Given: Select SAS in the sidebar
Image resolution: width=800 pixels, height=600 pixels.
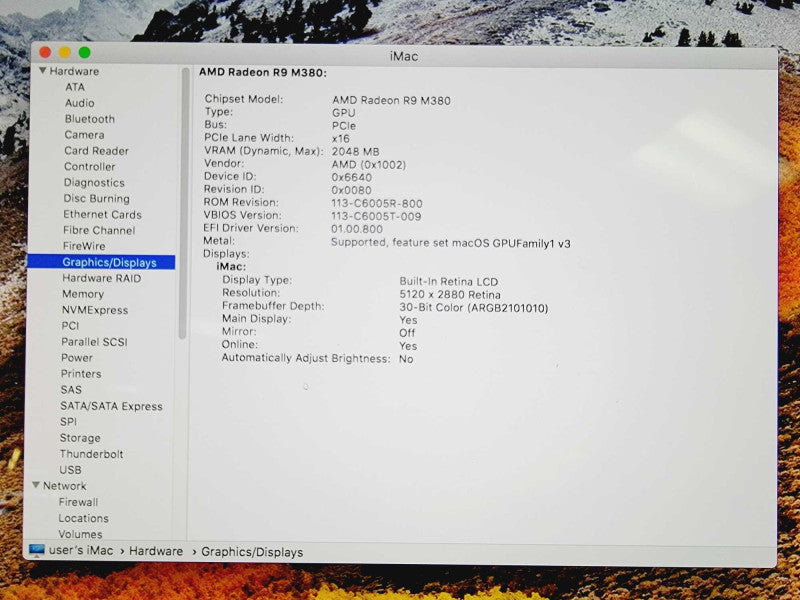Looking at the screenshot, I should (71, 390).
